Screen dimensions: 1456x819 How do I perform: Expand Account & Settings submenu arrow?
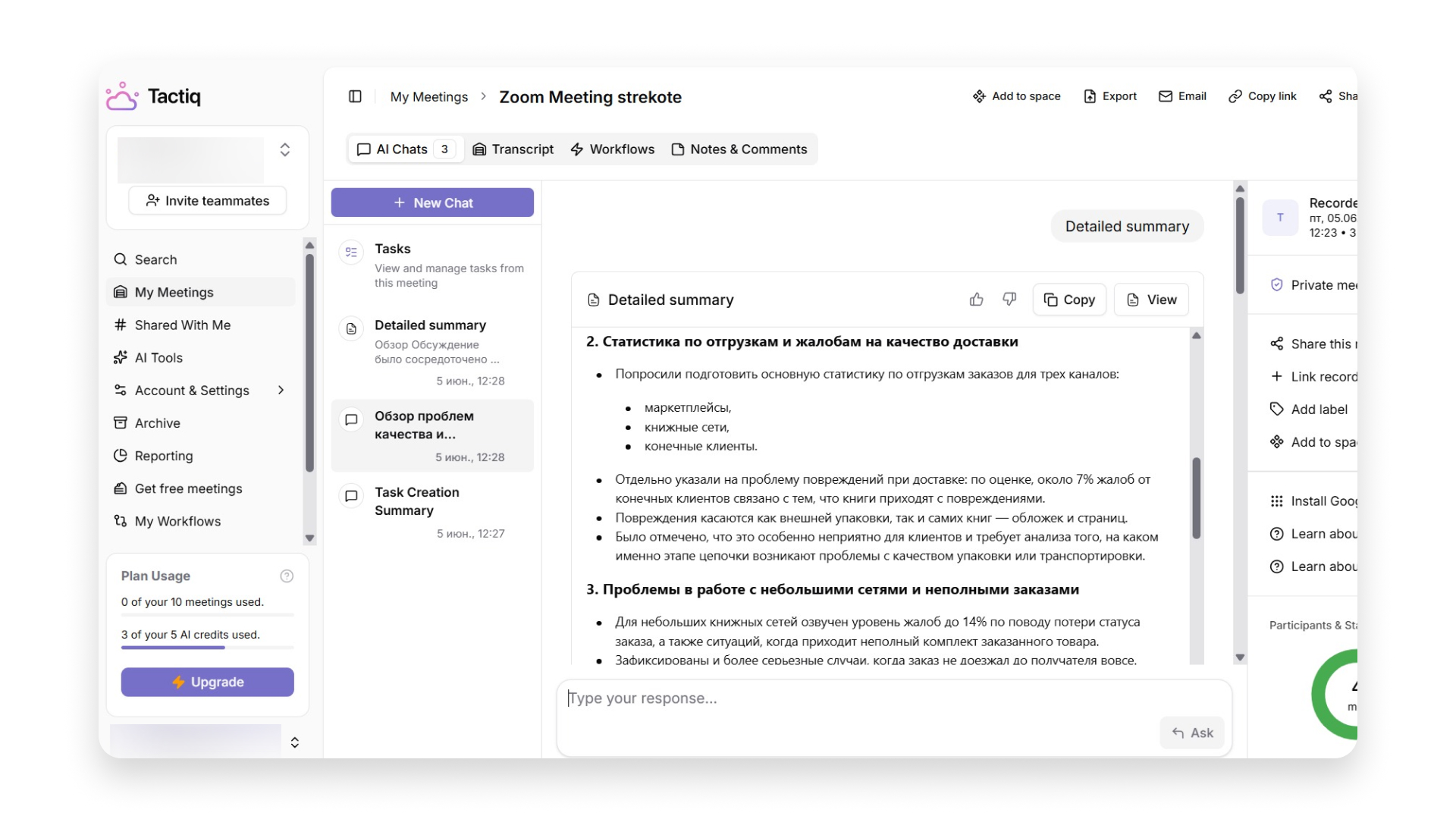281,390
